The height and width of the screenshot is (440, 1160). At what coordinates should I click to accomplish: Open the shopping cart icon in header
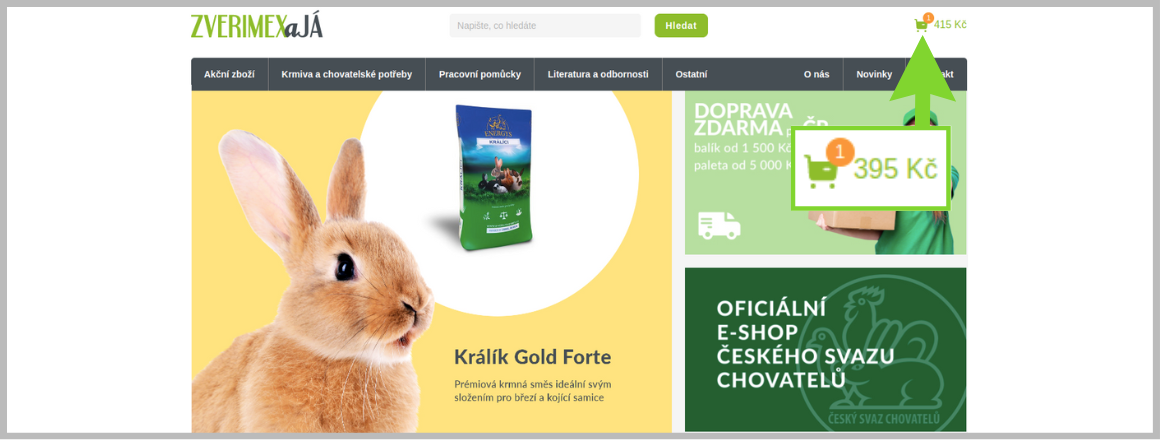coord(921,25)
